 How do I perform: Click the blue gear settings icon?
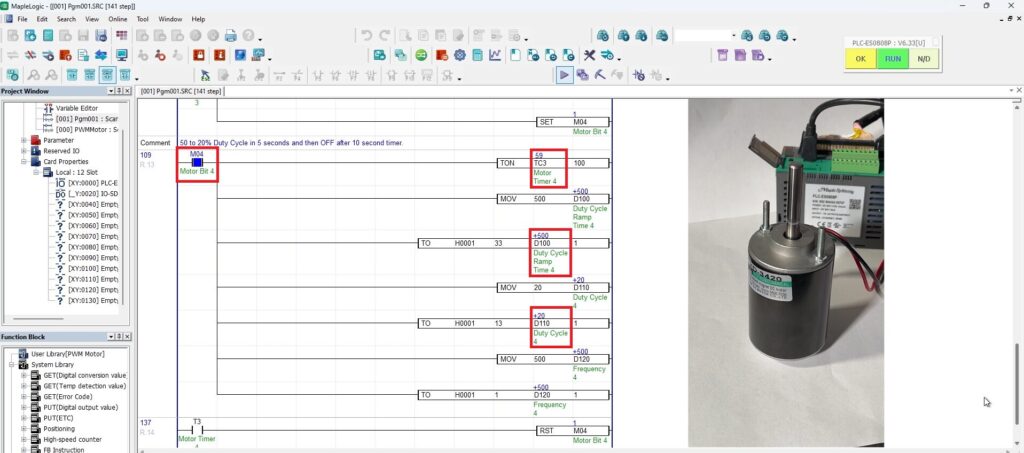pyautogui.click(x=460, y=55)
